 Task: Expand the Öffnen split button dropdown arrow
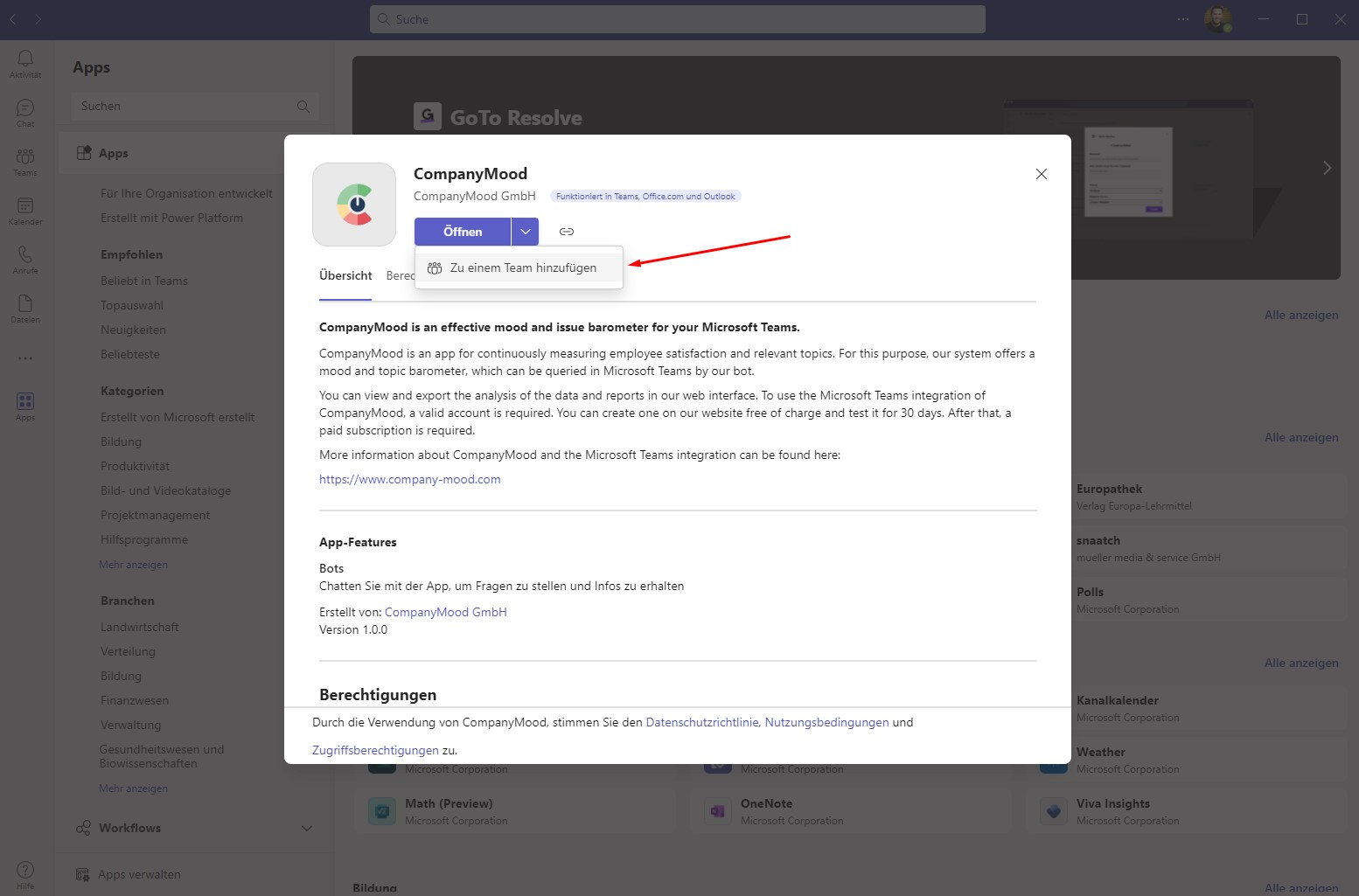point(525,232)
